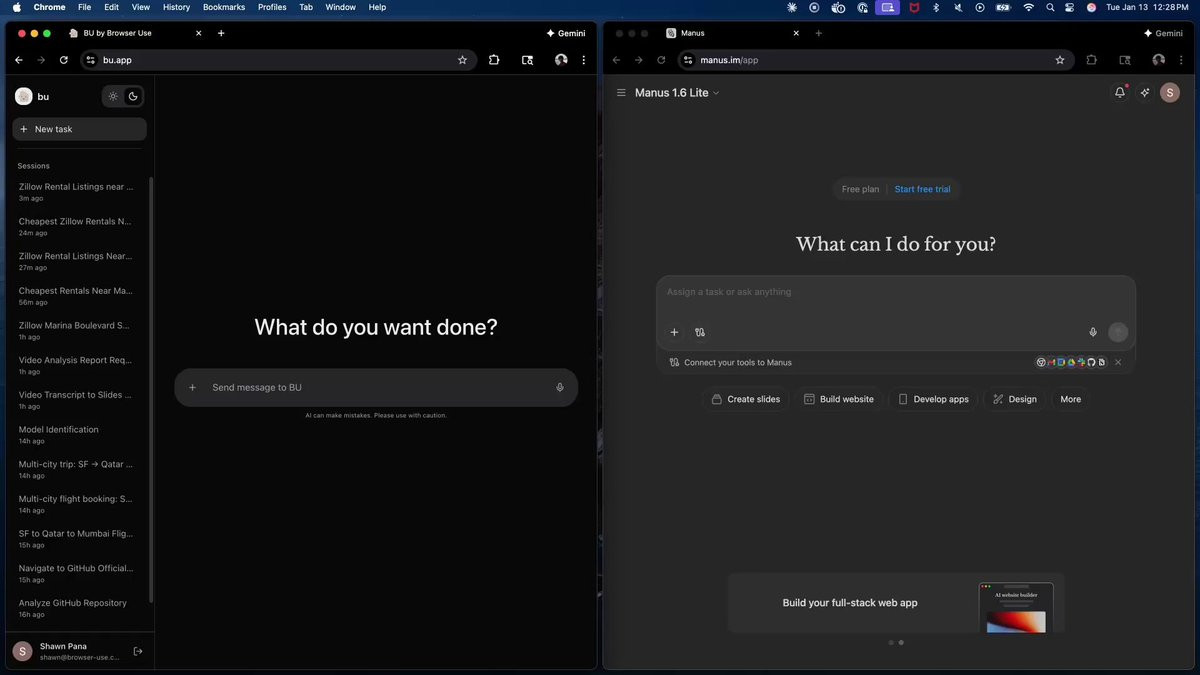Log out using the sidebar exit icon
Viewport: 1200px width, 675px height.
(138, 651)
